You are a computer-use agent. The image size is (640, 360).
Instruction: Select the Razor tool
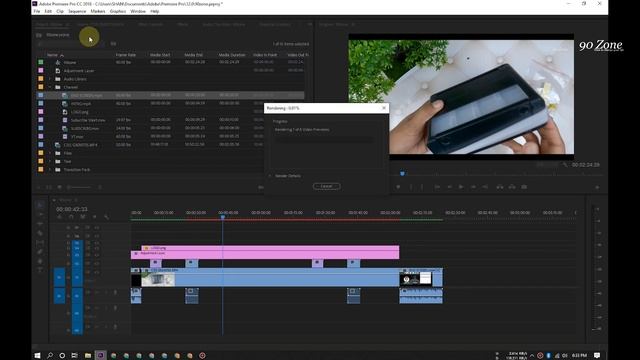tap(40, 233)
